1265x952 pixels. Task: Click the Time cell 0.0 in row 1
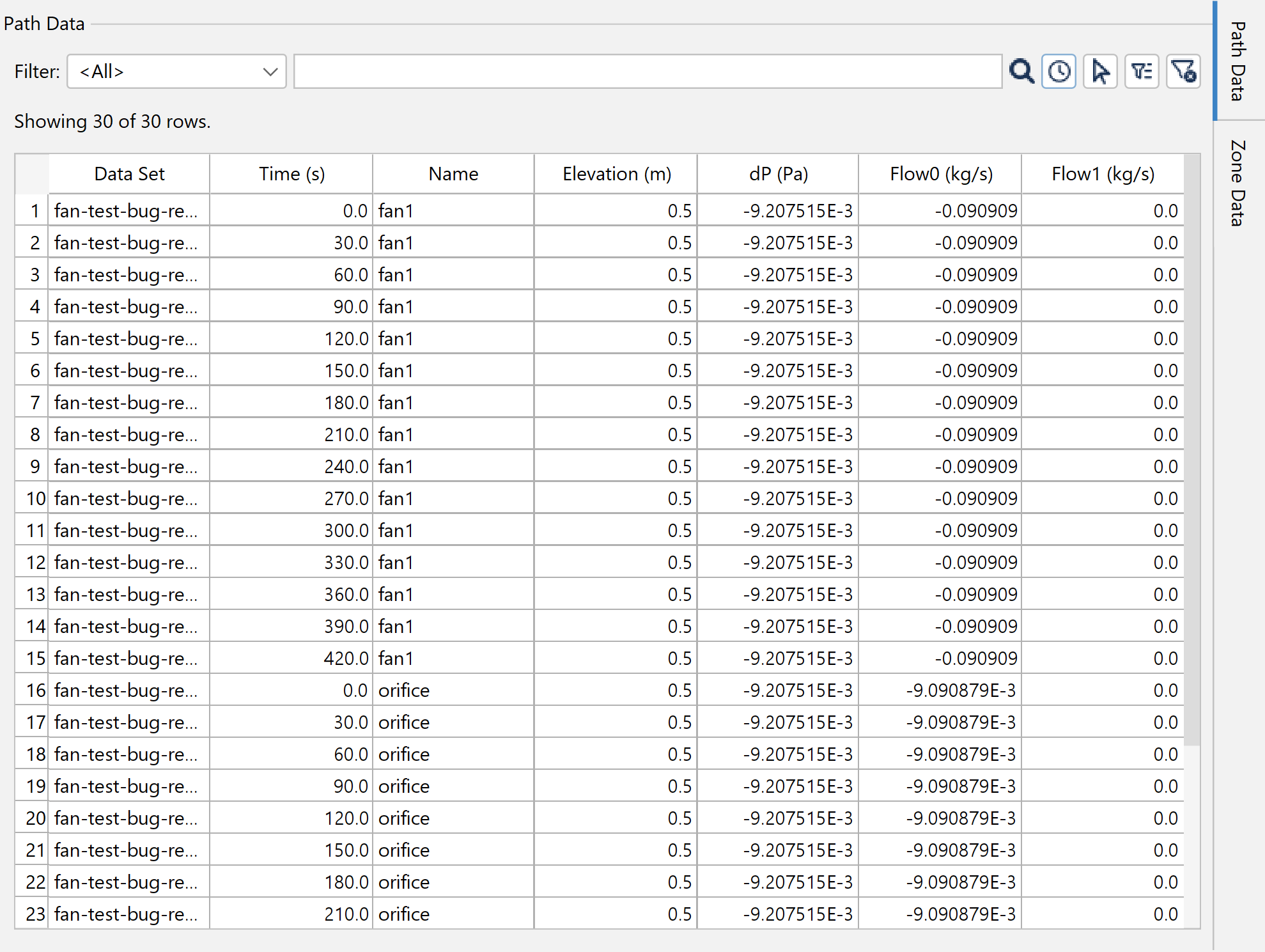[291, 210]
